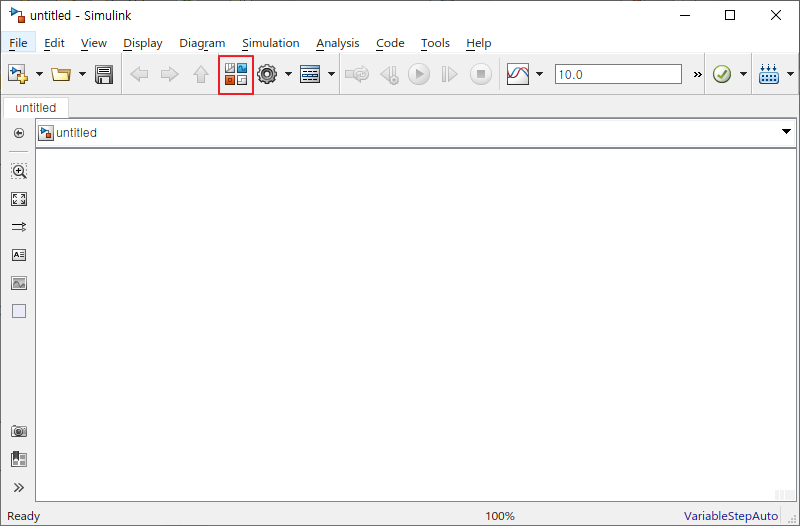Open the Display menu
The image size is (800, 526).
tap(143, 43)
